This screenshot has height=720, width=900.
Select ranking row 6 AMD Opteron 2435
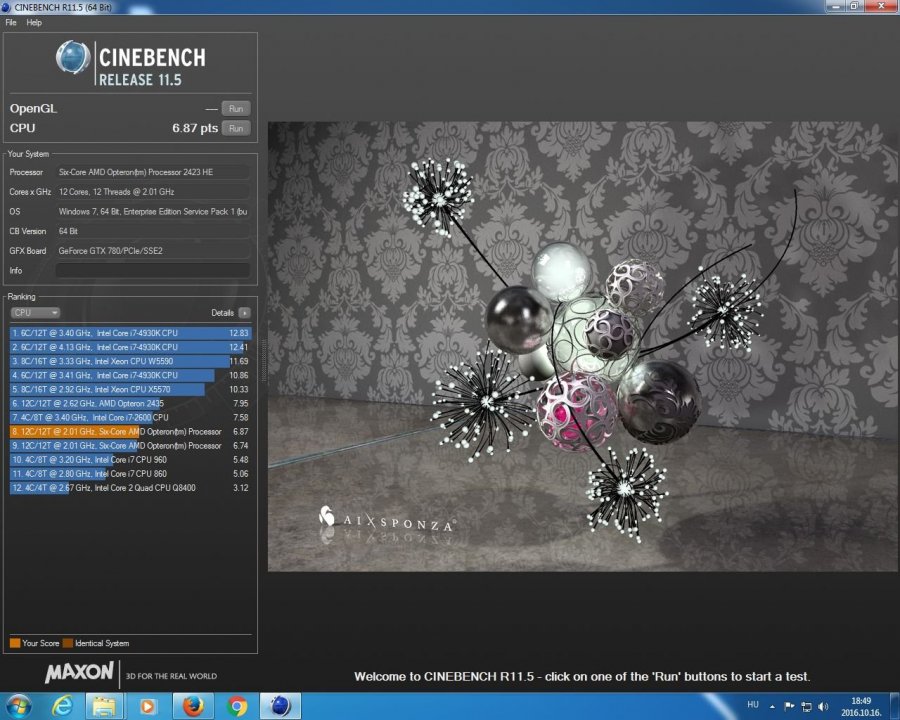point(130,403)
